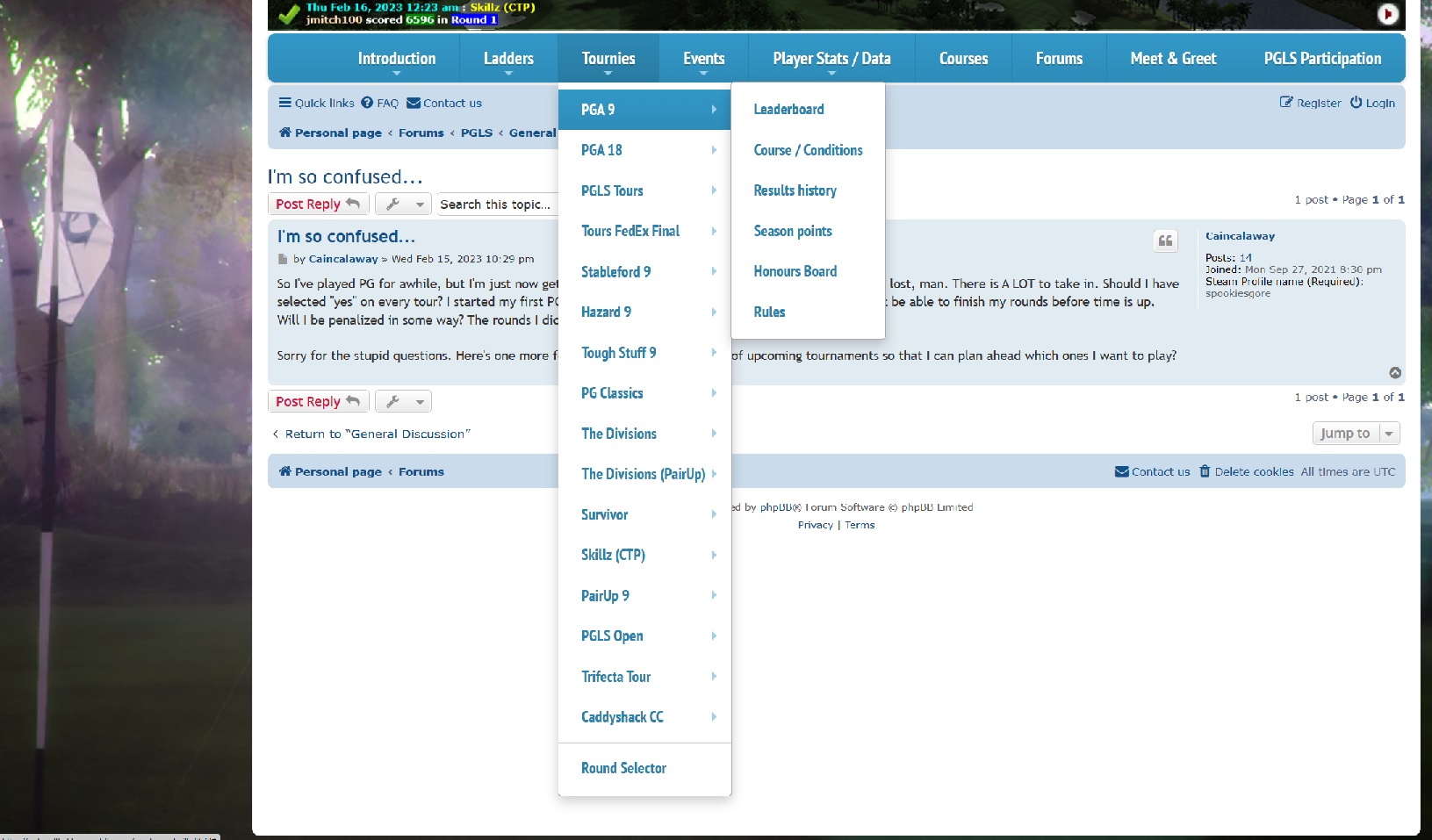
Task: Click the scroll-to-top arrow icon in the post
Action: [x=1395, y=373]
